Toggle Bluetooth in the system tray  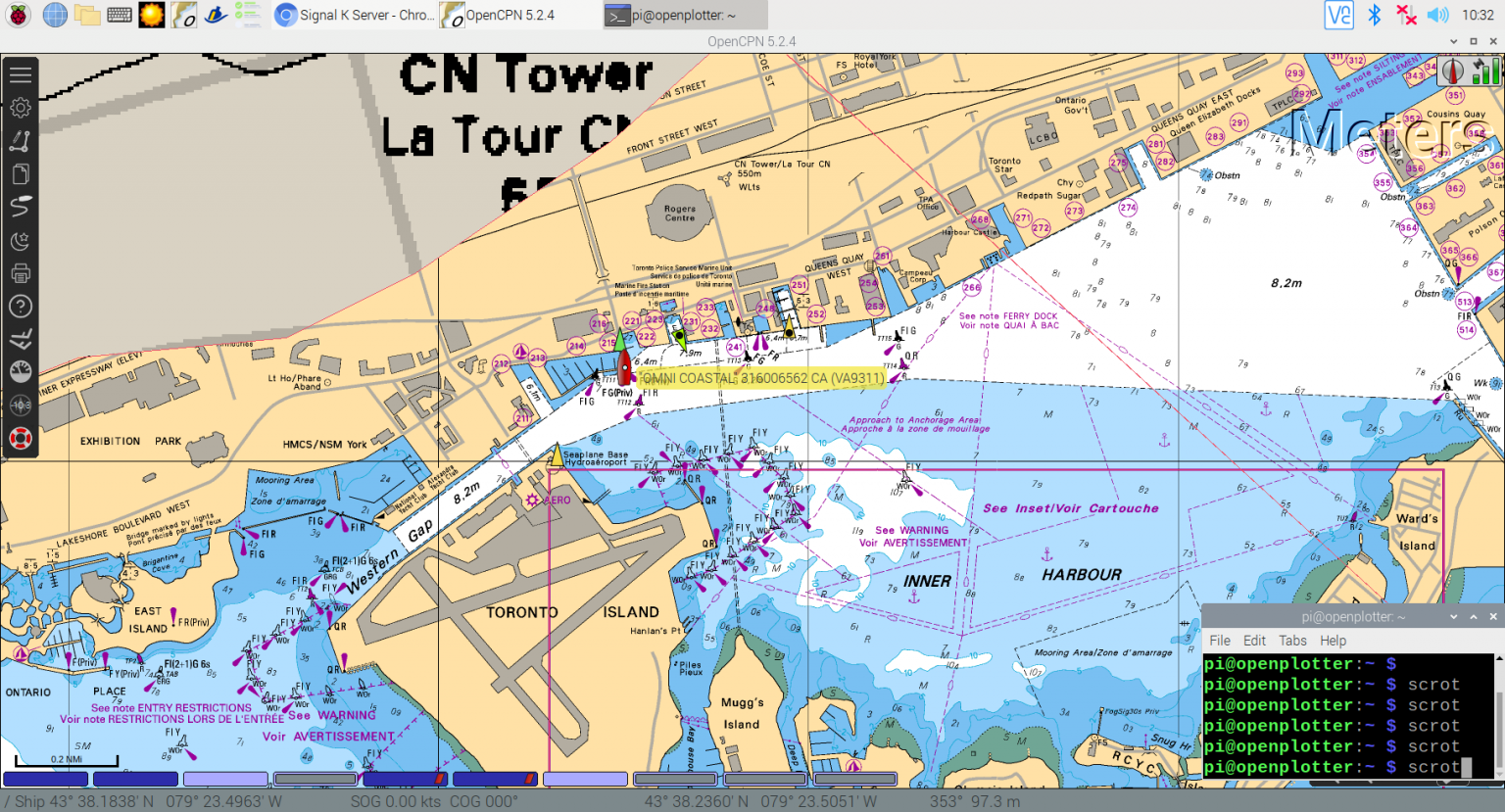coord(1375,15)
